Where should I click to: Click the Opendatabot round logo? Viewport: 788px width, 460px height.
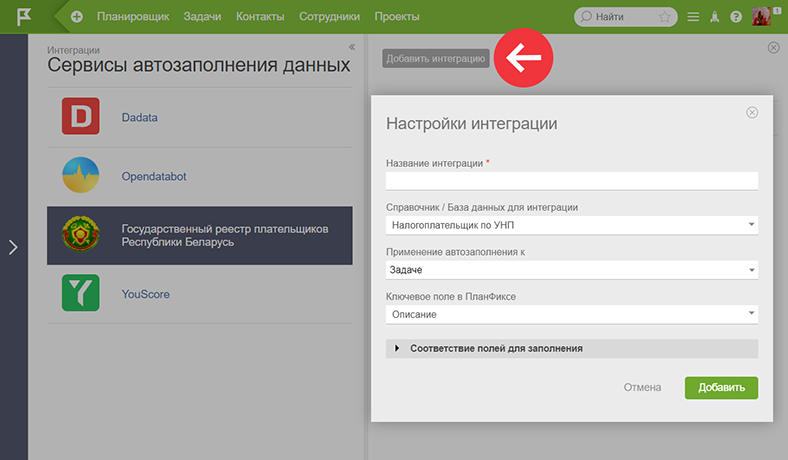coord(80,175)
